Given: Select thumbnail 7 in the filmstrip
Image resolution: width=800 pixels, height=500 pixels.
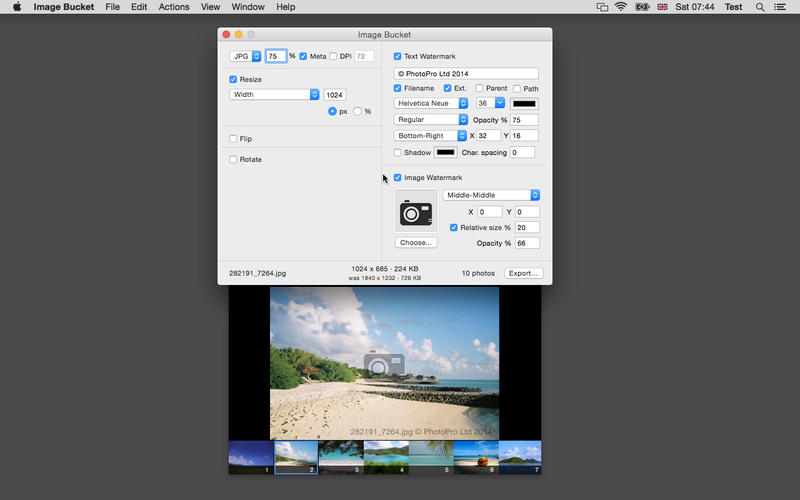Looking at the screenshot, I should 520,457.
